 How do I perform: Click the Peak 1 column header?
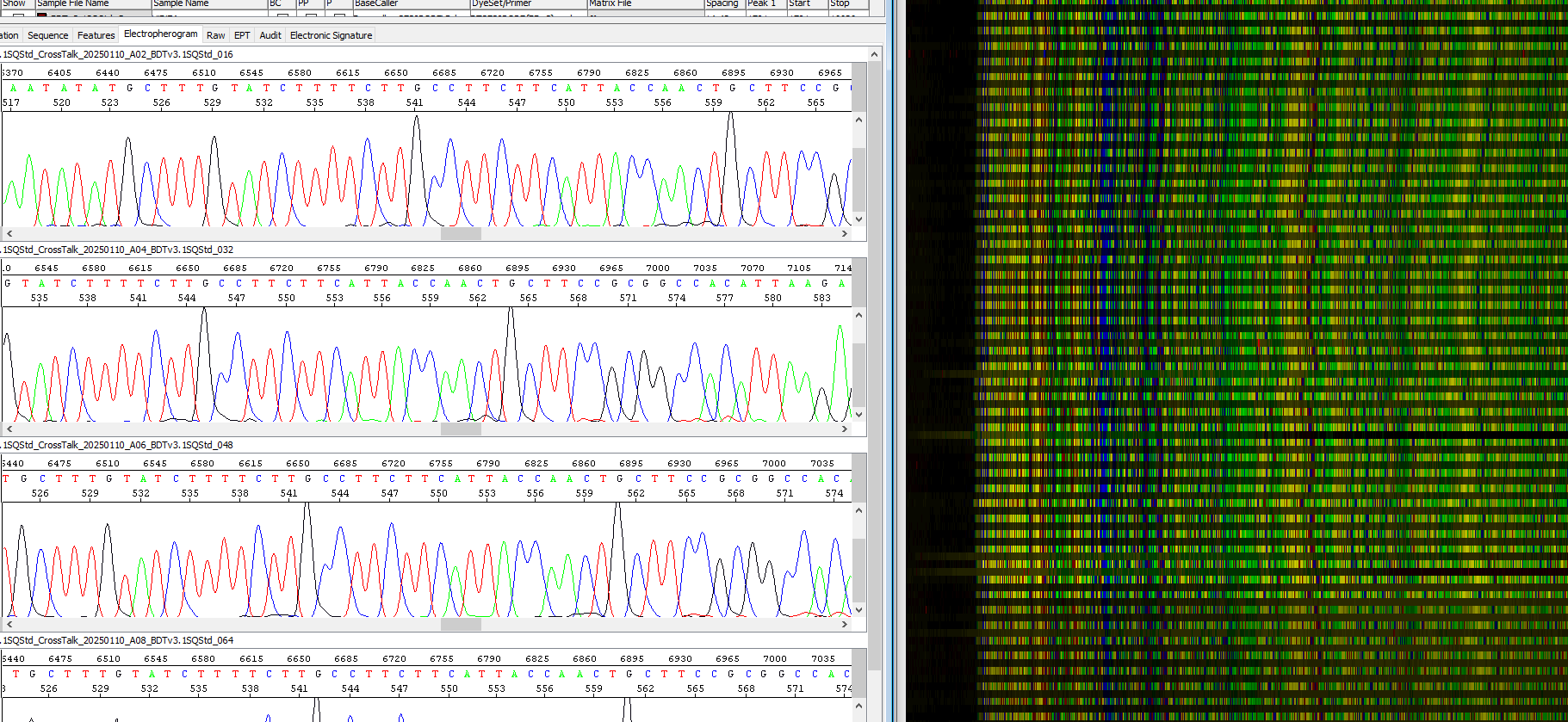point(765,4)
